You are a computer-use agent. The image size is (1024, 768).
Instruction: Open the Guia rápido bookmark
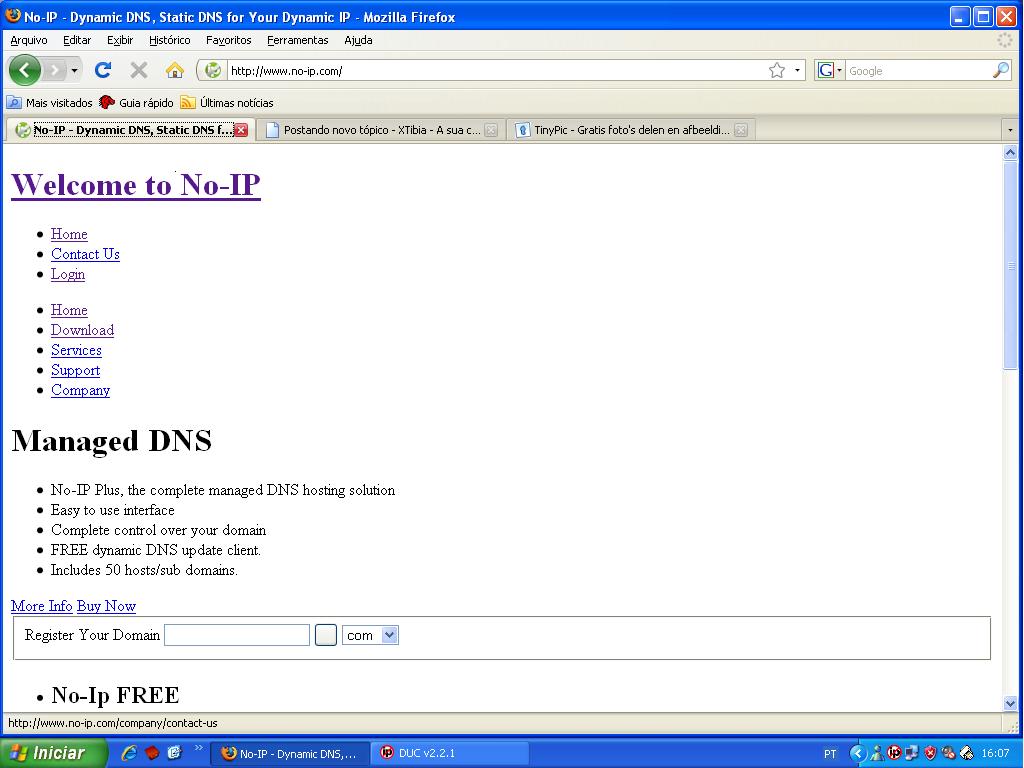[136, 103]
